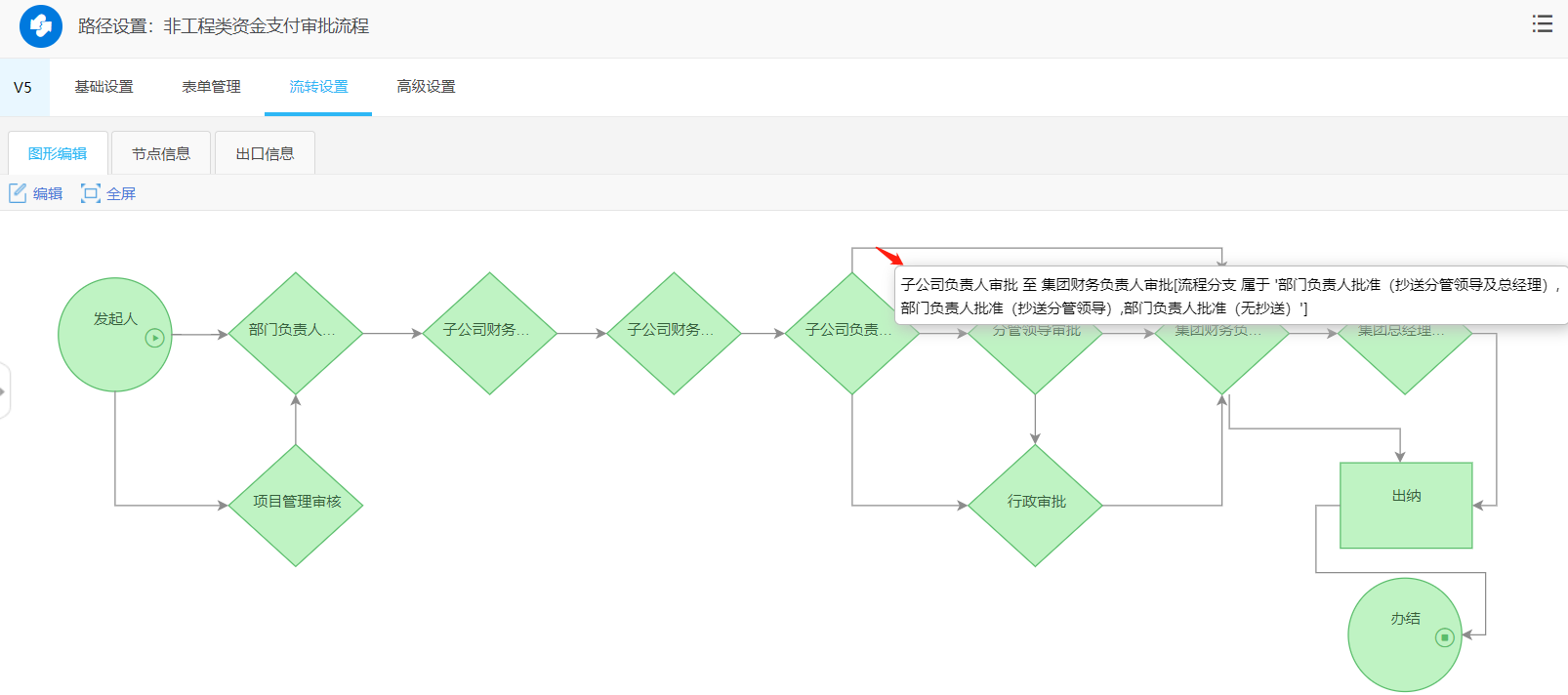Select the 分管领导审批 node

pos(1035,359)
